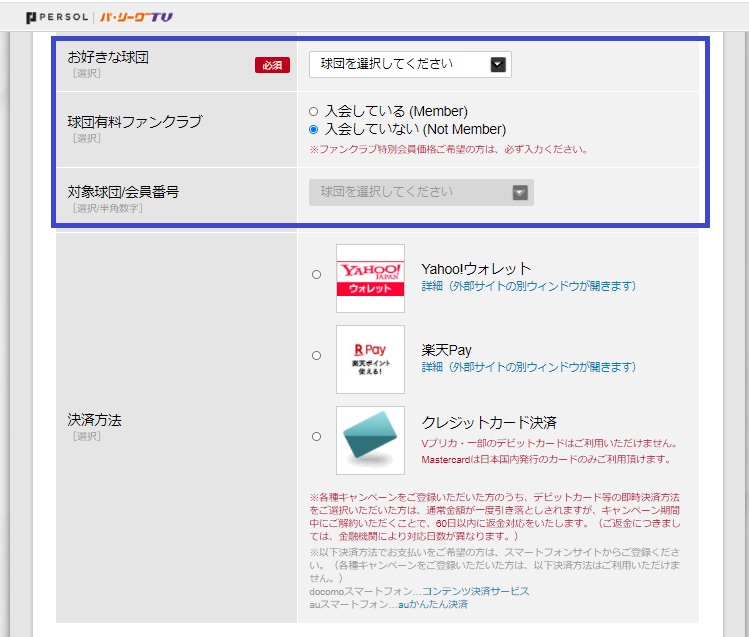Open Yahoo!ウォレット 詳細 external link
The image size is (749, 637).
pyautogui.click(x=528, y=286)
